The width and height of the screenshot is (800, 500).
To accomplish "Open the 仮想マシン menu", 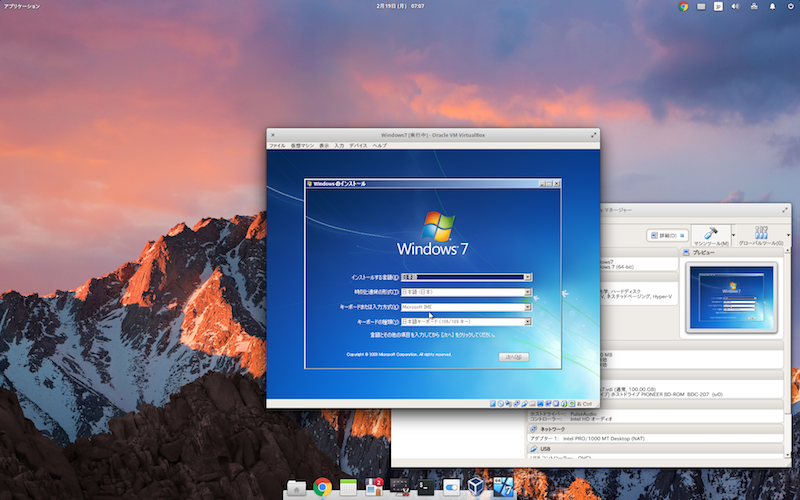I will point(302,146).
